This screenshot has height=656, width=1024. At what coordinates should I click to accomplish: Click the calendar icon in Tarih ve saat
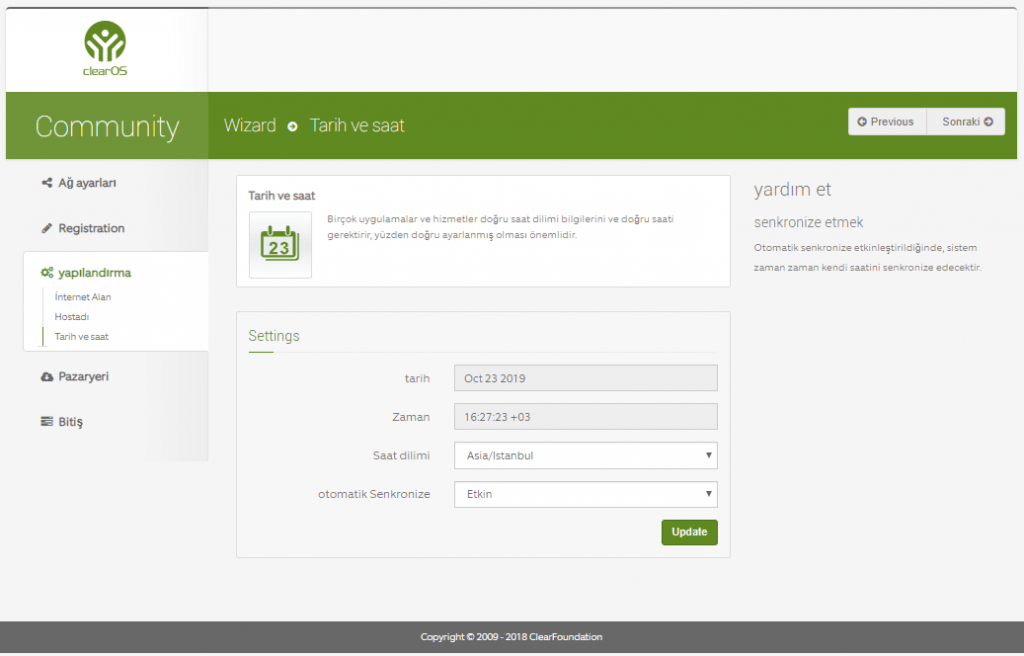[280, 244]
